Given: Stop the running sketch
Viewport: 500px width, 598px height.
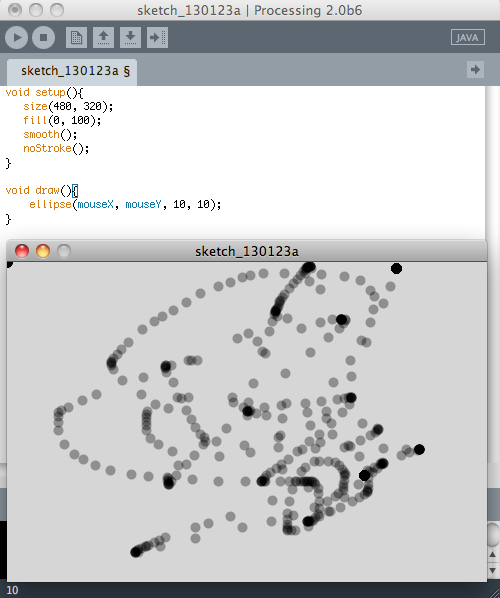Looking at the screenshot, I should point(43,37).
